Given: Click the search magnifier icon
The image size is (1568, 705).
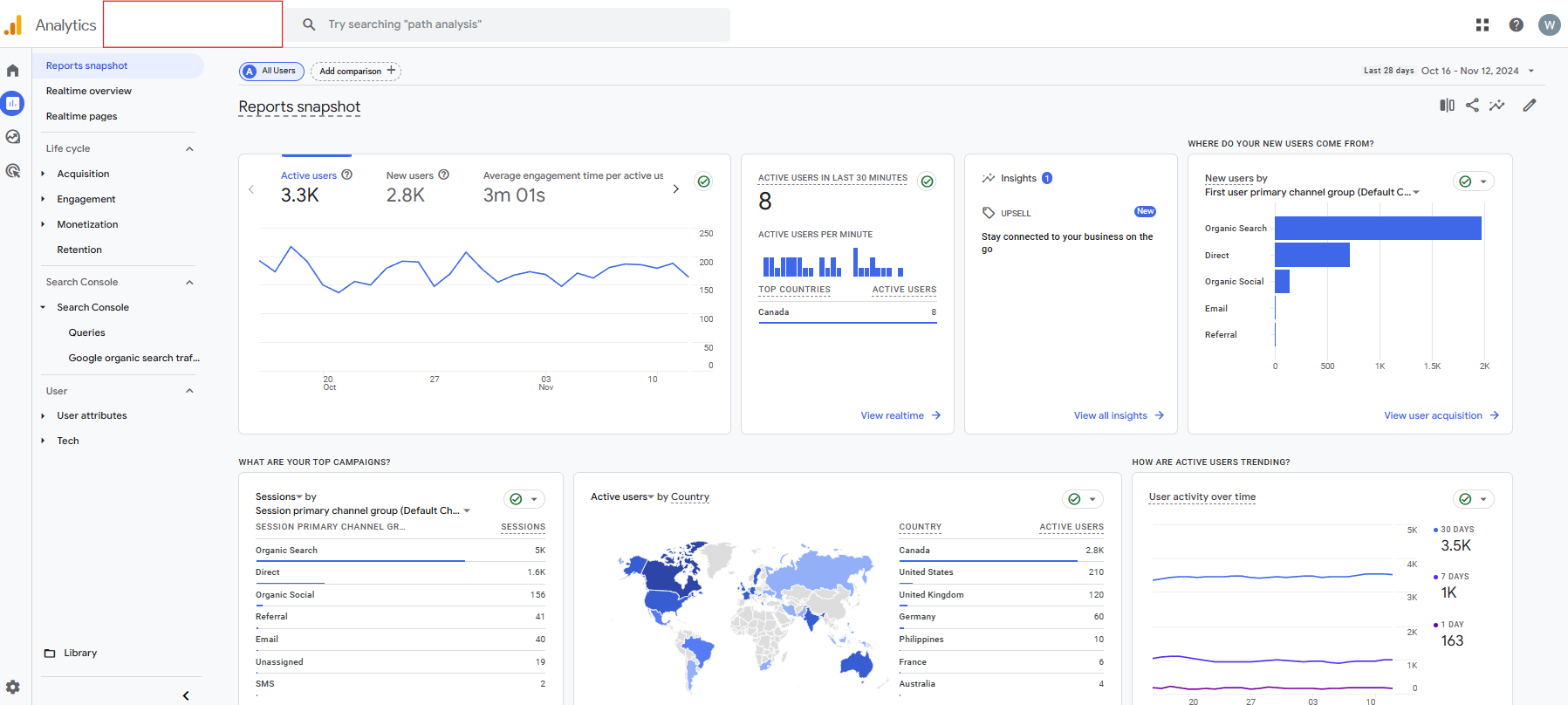Looking at the screenshot, I should (x=309, y=24).
